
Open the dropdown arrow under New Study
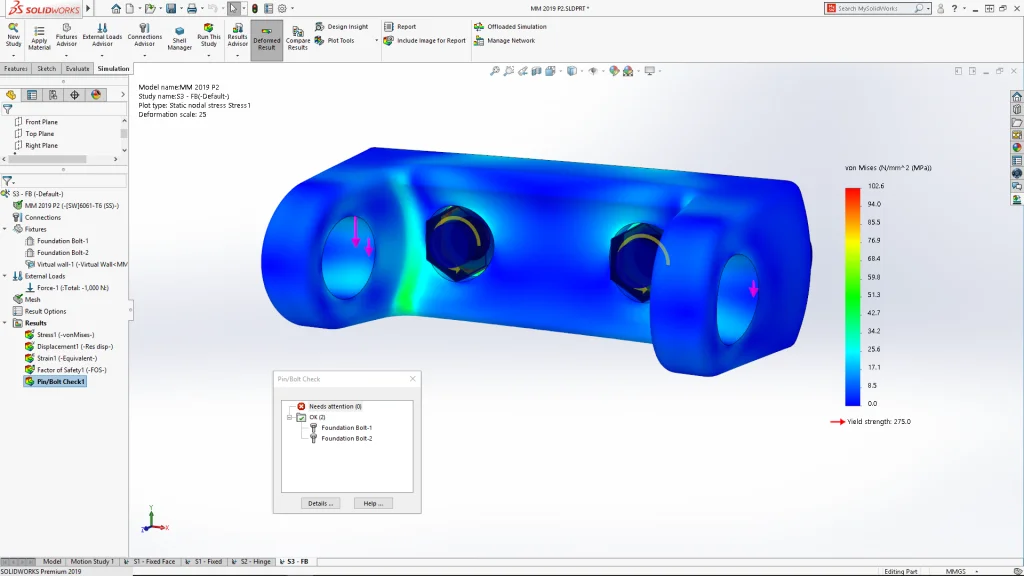point(13,56)
